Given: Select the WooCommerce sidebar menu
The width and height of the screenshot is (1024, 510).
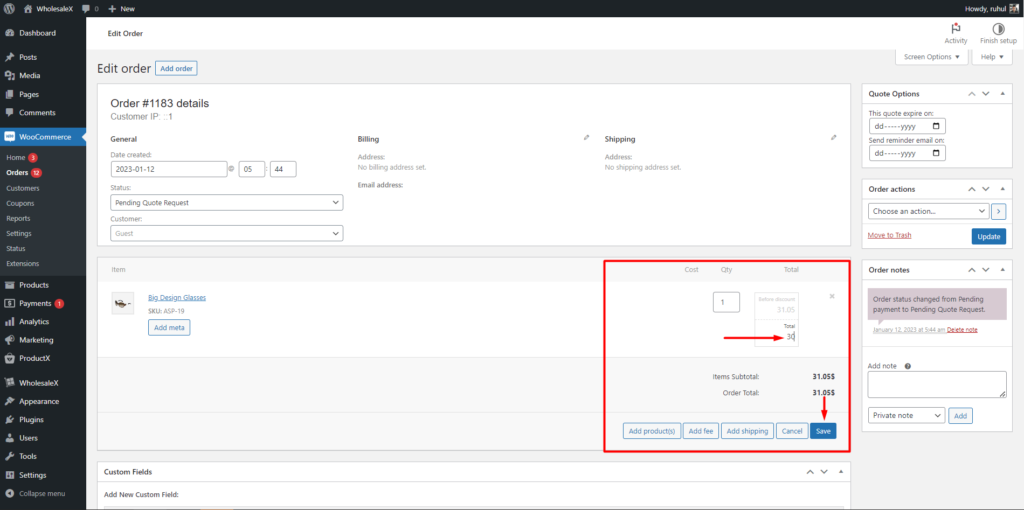Looking at the screenshot, I should (42, 137).
